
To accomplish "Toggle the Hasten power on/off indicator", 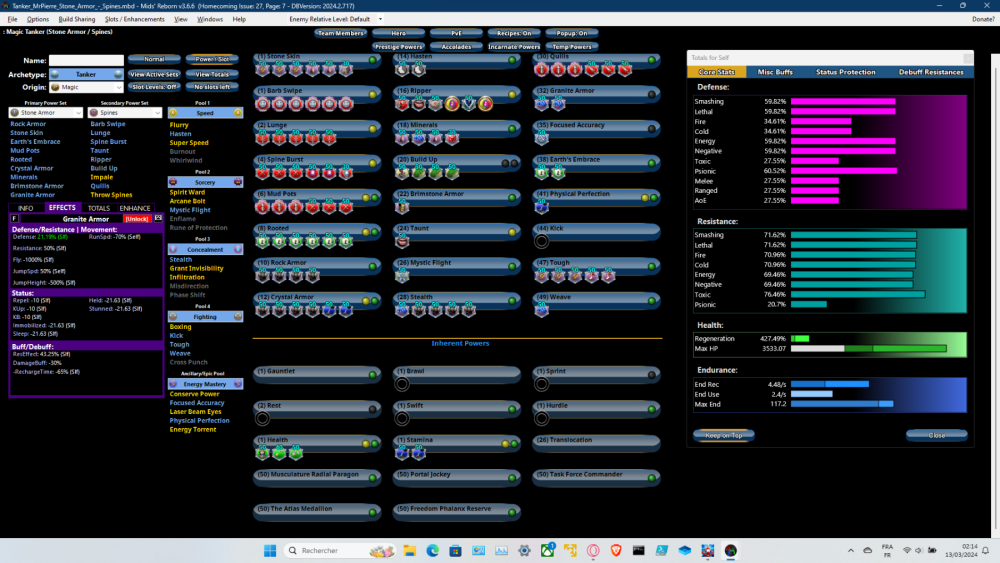I will pos(512,59).
